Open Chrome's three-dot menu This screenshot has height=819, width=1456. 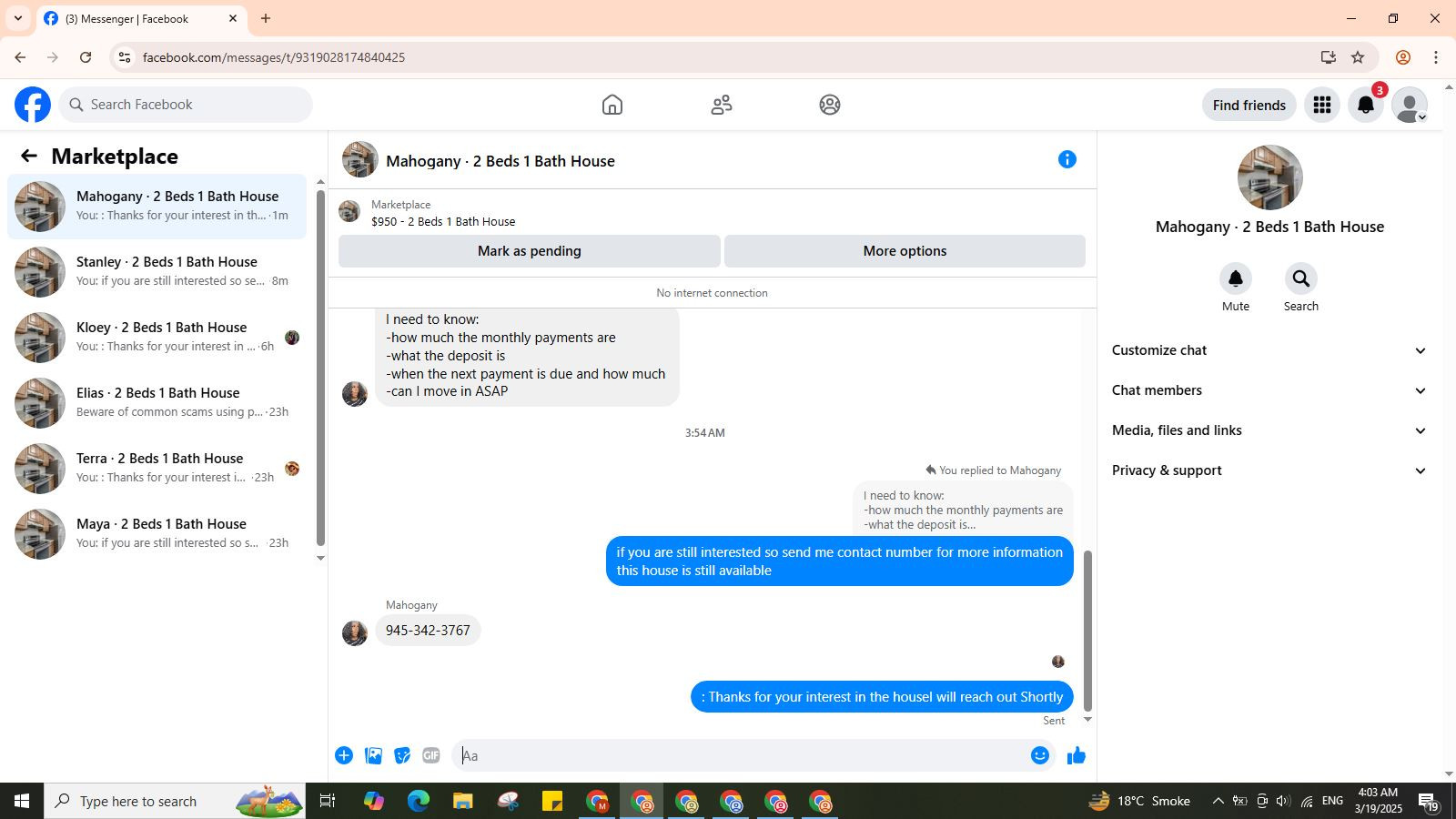[1436, 57]
